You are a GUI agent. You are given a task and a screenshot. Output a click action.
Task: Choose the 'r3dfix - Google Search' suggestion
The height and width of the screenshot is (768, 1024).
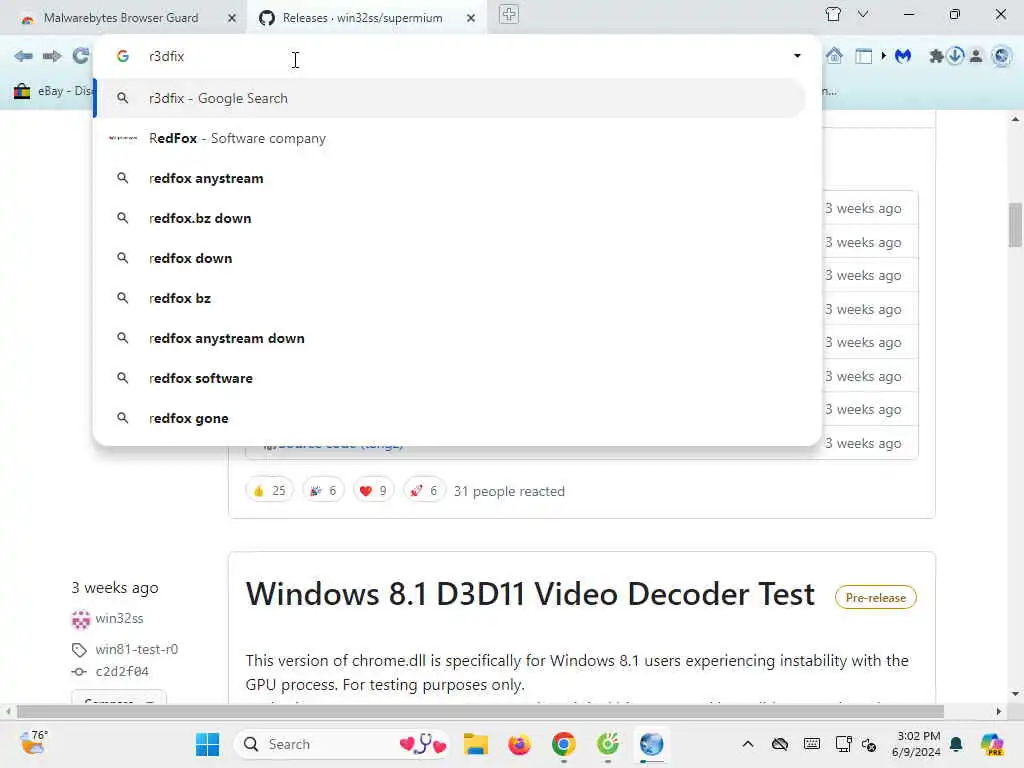451,98
